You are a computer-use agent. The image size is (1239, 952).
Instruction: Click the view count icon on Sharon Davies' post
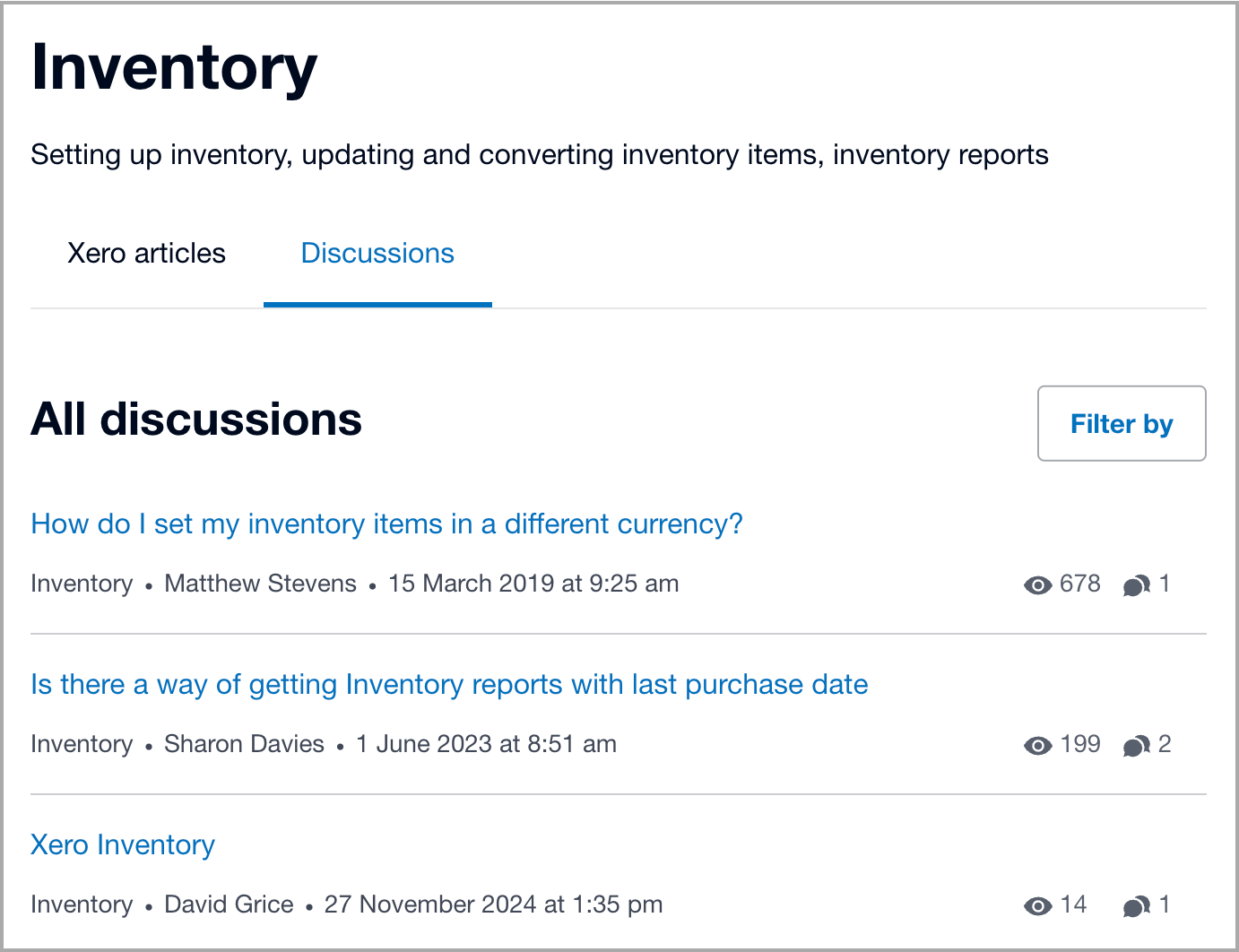pos(1037,745)
